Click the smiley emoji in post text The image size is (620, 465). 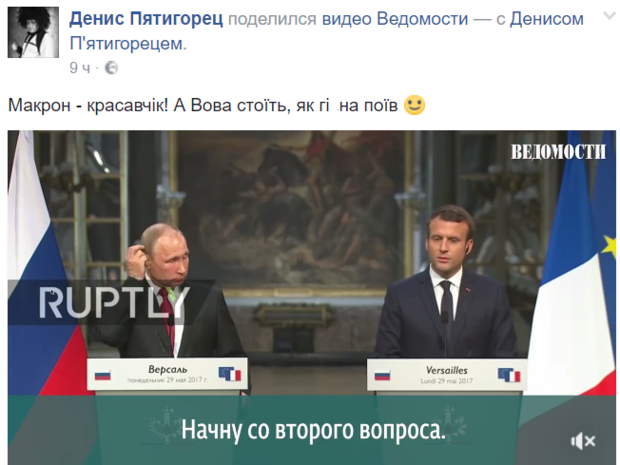pyautogui.click(x=414, y=105)
